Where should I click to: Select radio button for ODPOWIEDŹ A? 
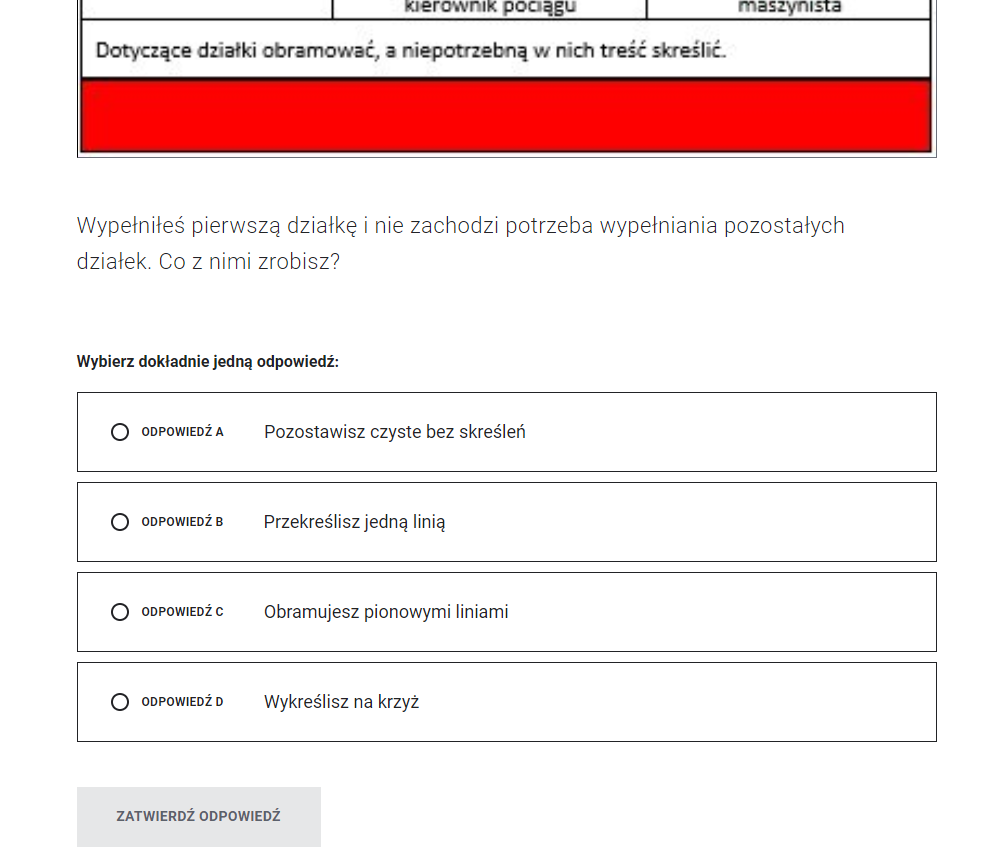[120, 431]
